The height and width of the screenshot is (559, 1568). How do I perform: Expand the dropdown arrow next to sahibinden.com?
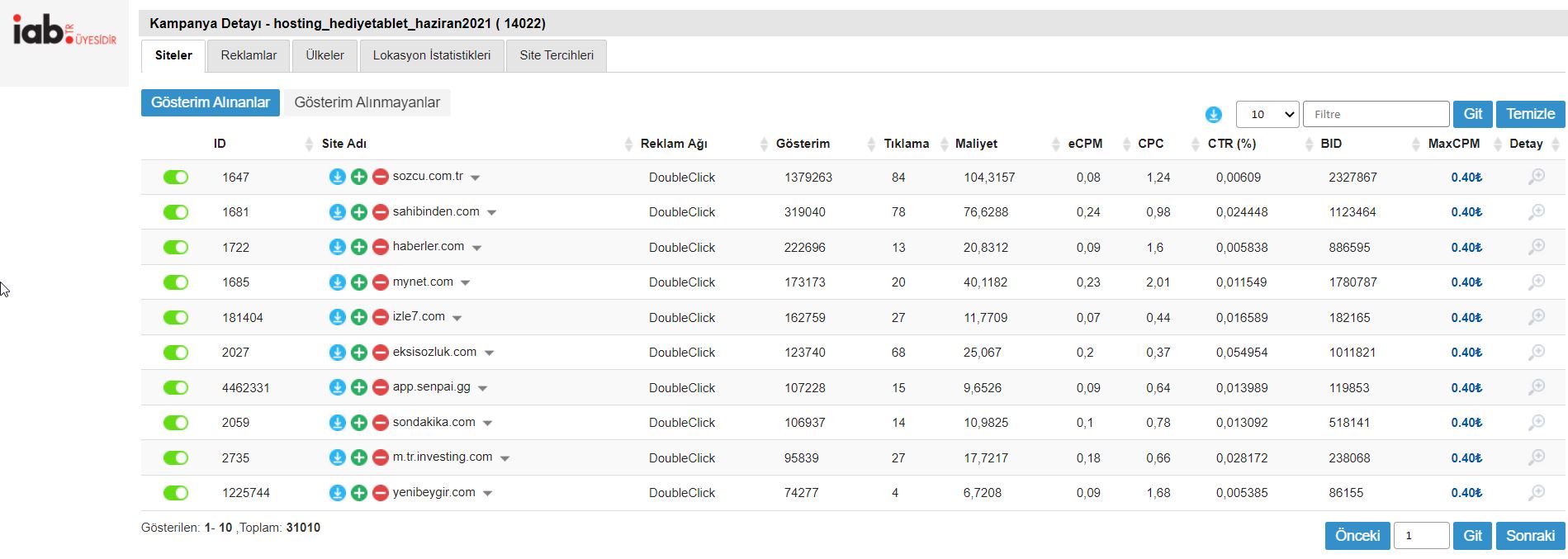[492, 213]
